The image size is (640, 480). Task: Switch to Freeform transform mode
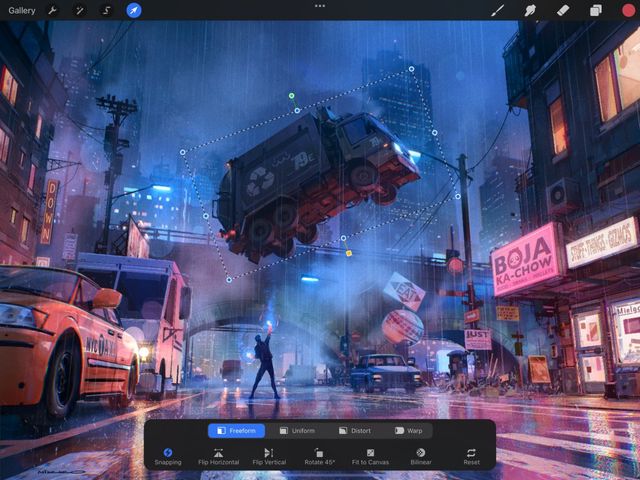point(236,431)
